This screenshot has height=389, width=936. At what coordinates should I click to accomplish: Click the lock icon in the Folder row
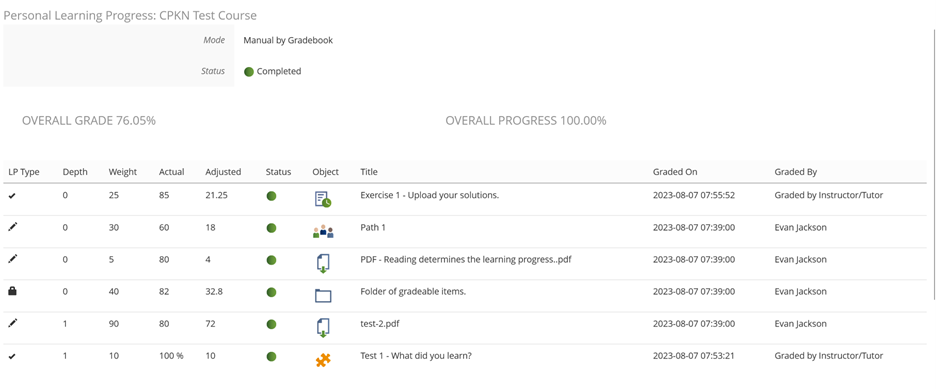[13, 291]
